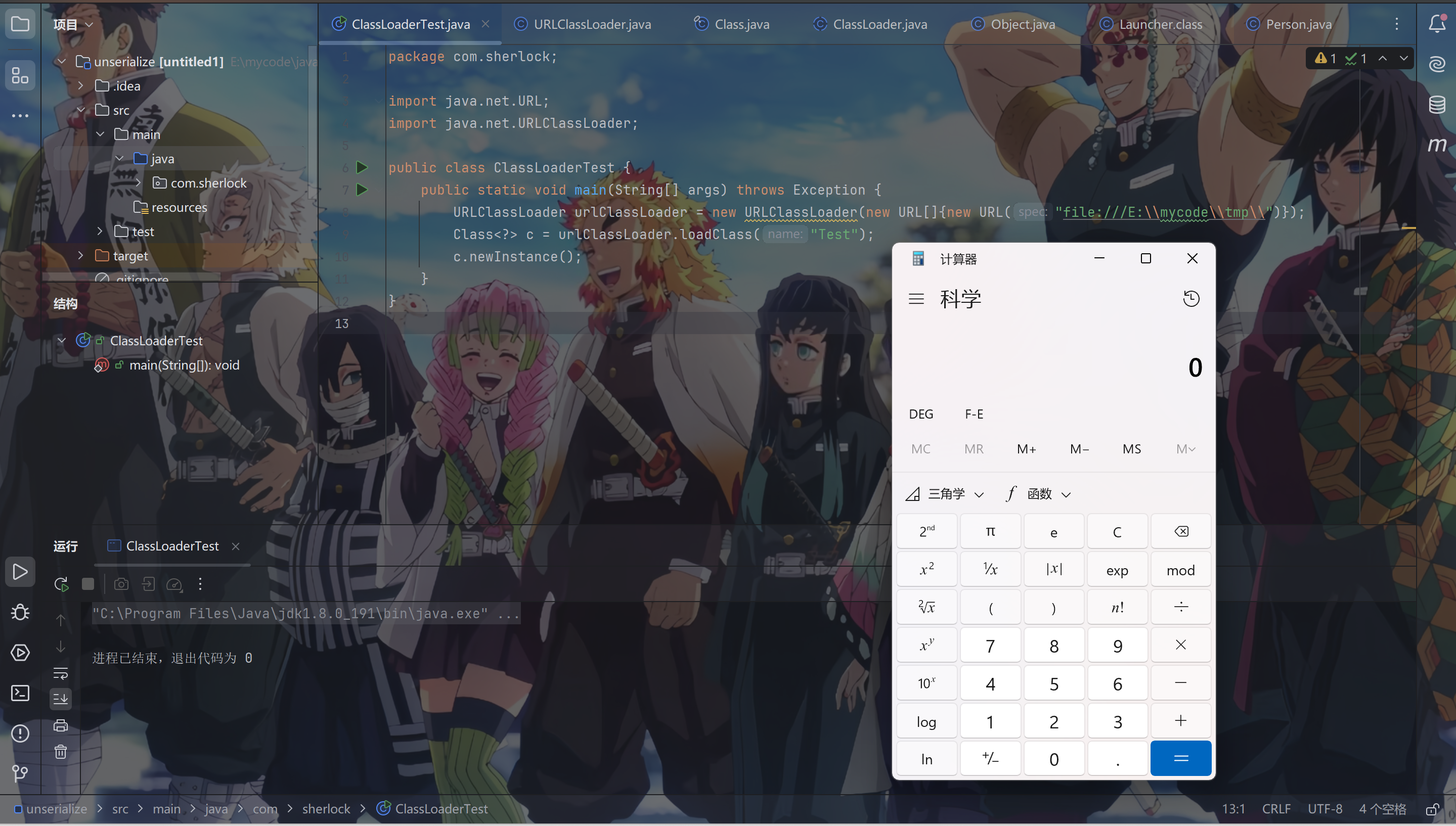The height and width of the screenshot is (826, 1456).
Task: Open the Git version control window
Action: [x=20, y=773]
